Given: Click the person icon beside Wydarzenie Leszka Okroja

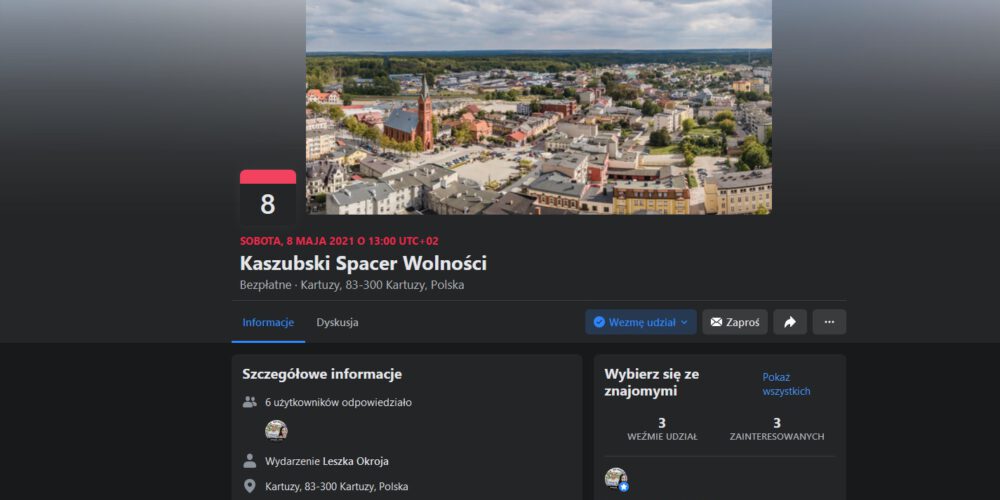Looking at the screenshot, I should pyautogui.click(x=249, y=461).
